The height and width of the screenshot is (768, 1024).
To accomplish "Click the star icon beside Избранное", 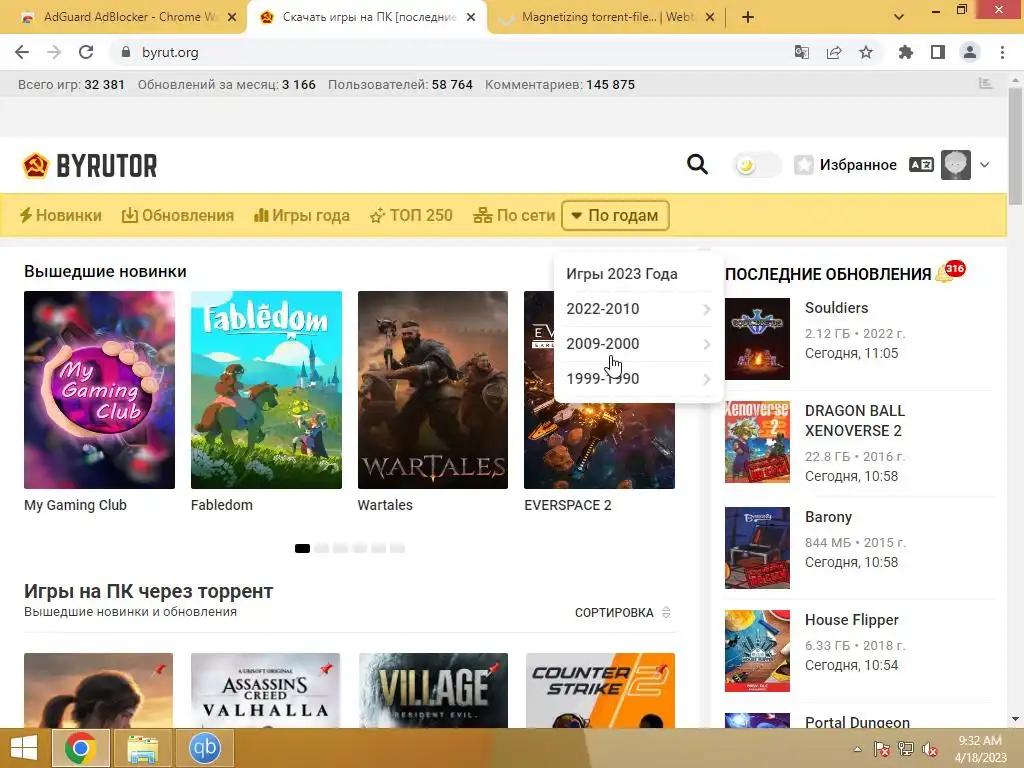I will coord(803,165).
